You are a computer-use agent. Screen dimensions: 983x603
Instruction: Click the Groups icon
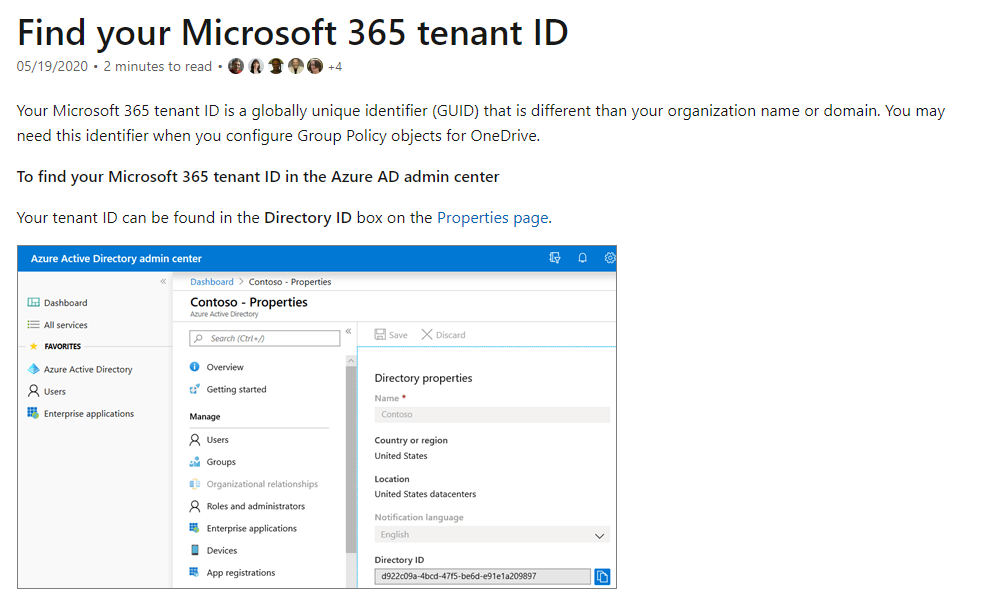point(195,462)
